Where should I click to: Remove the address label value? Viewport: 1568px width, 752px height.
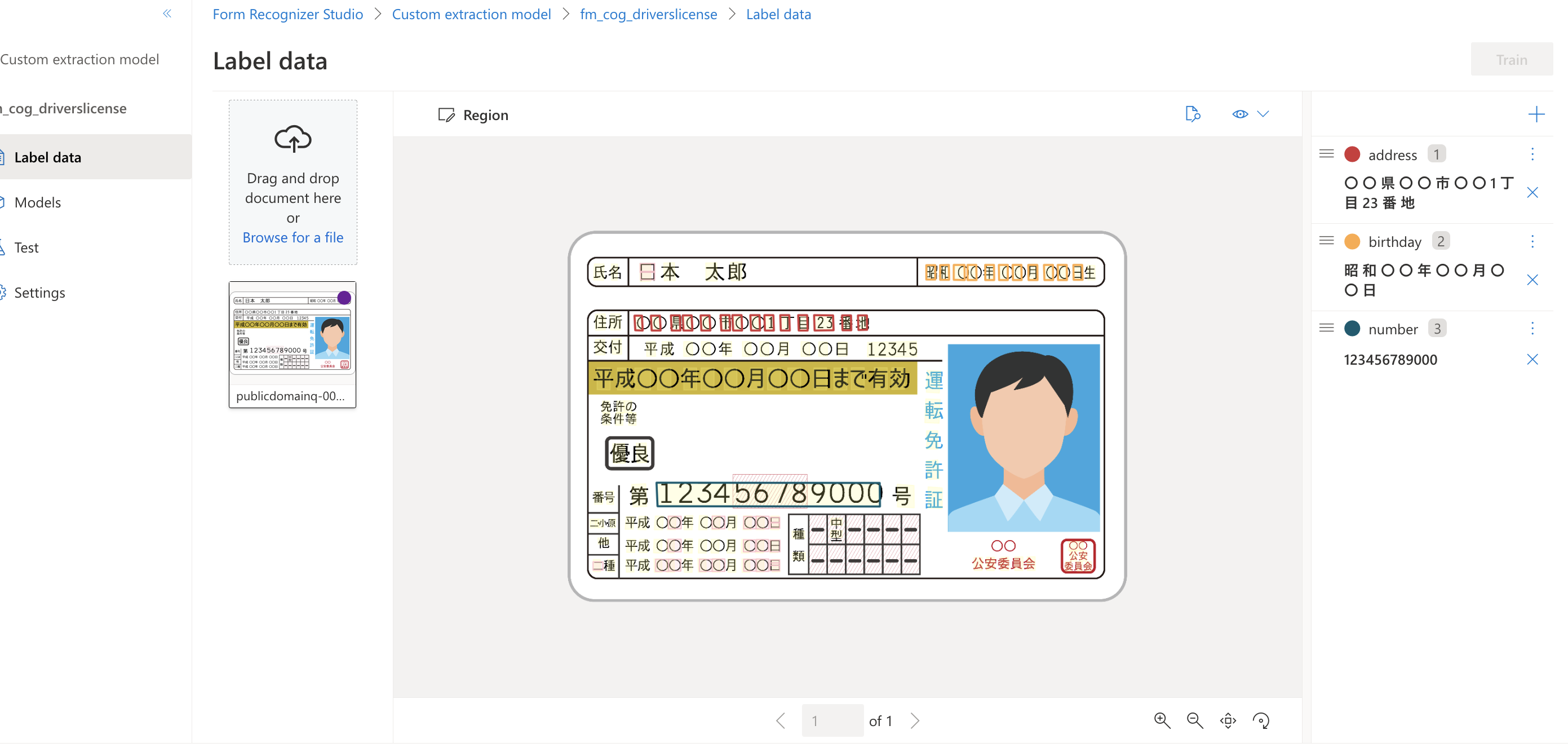(1532, 192)
